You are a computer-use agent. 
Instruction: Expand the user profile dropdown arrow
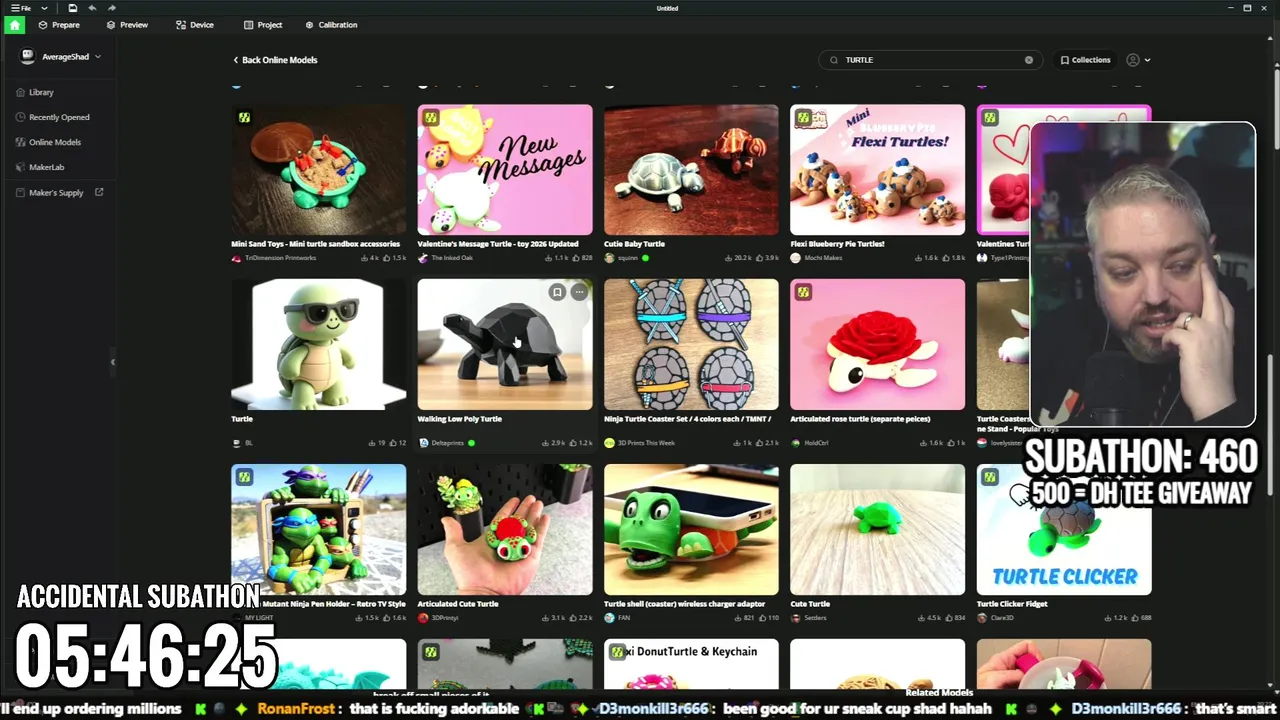[1147, 60]
